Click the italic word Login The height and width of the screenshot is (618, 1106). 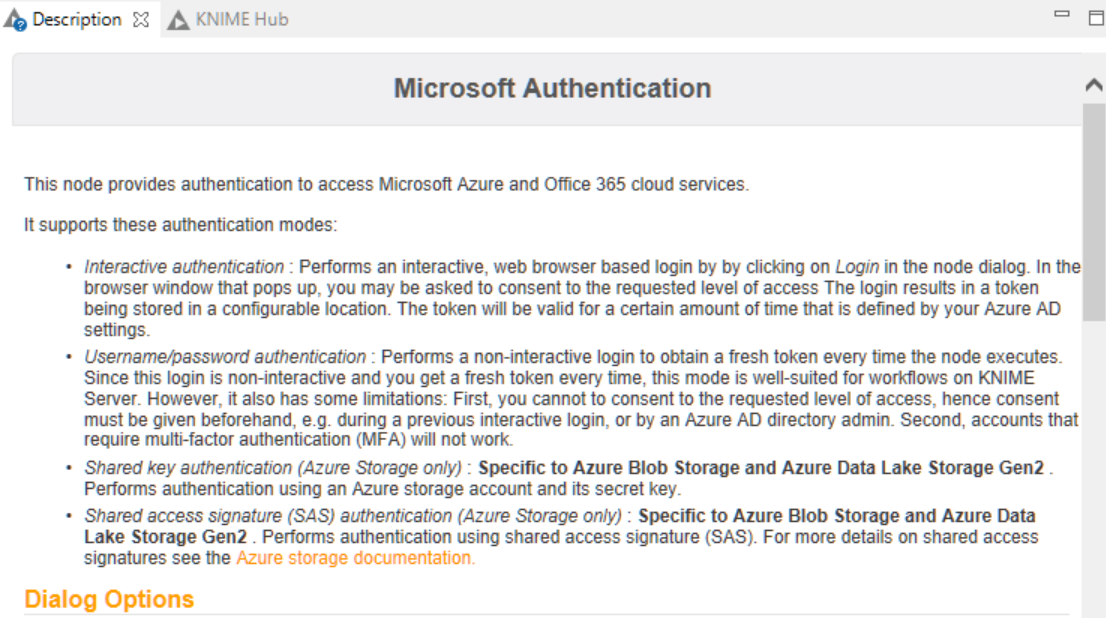tap(857, 267)
